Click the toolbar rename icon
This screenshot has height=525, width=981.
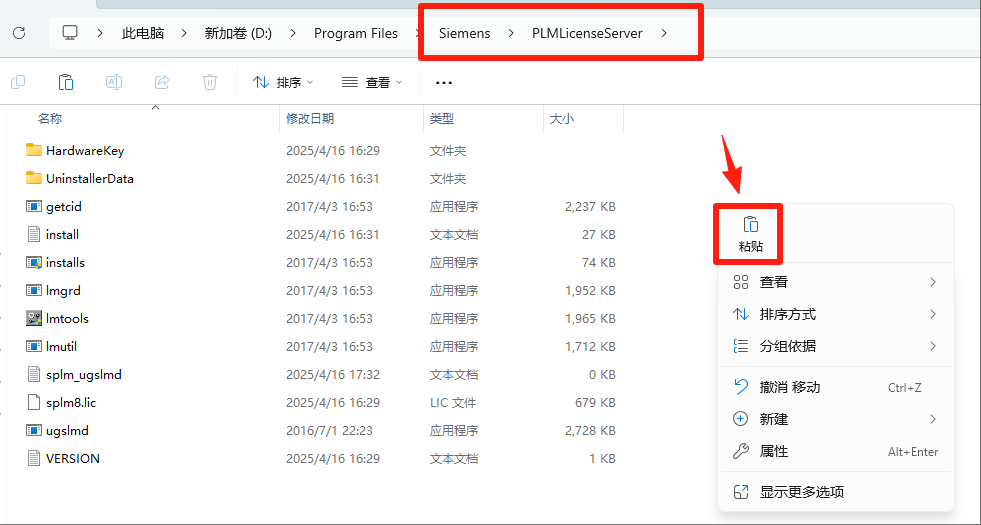(114, 82)
